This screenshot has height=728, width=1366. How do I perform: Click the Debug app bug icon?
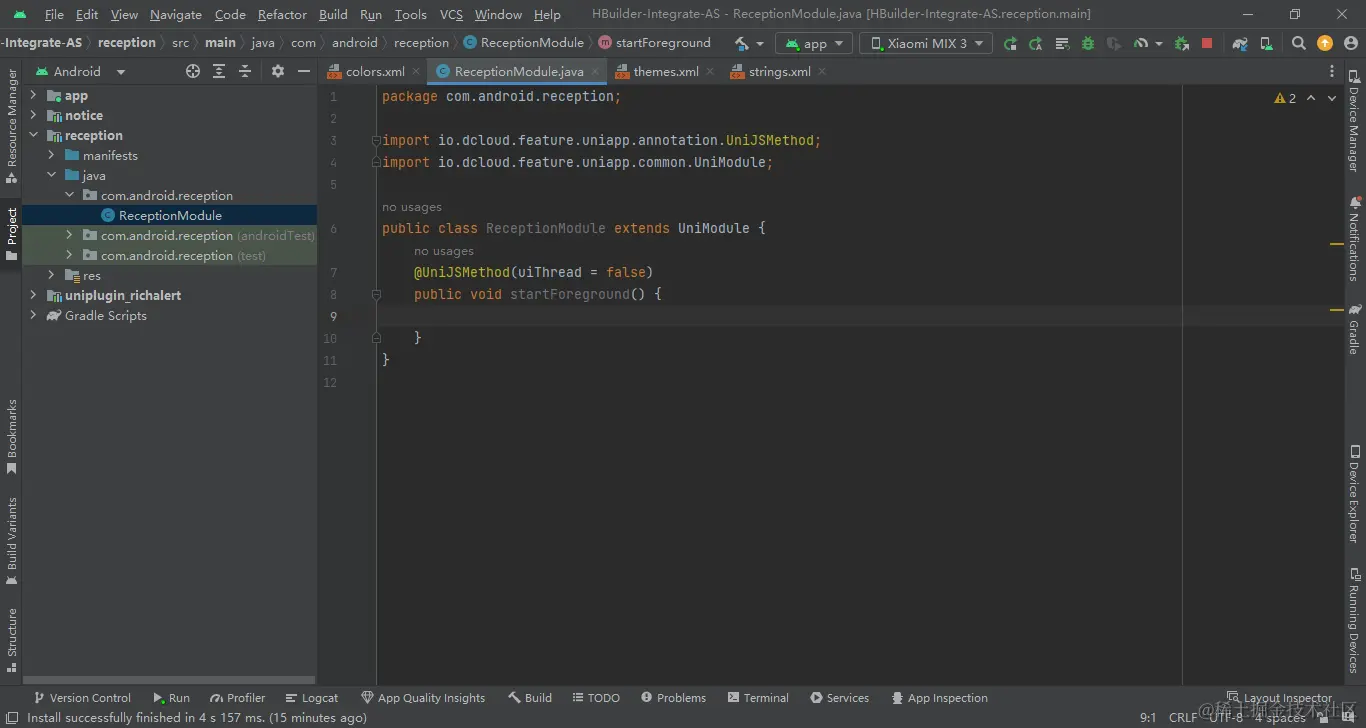coord(1087,43)
